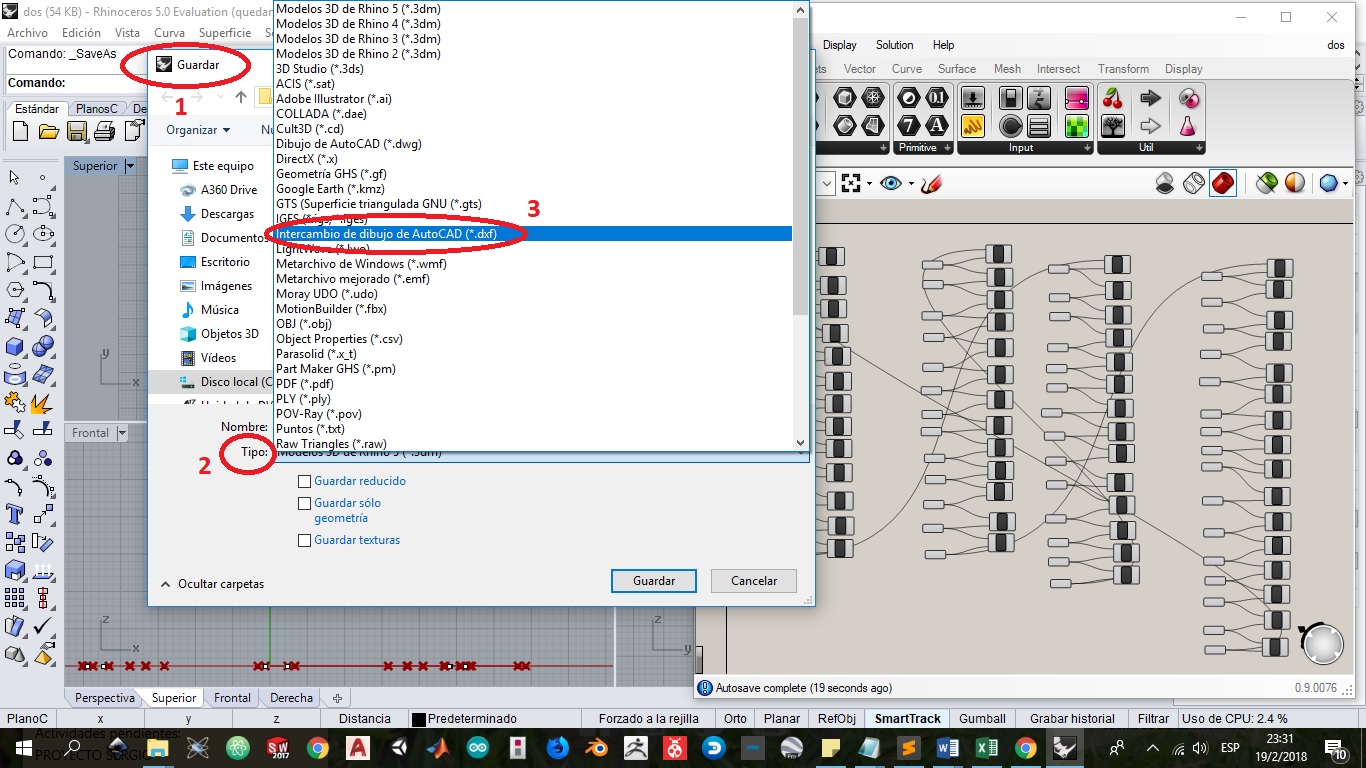
Task: Select Intercambio de dibujo de AutoCAD (*.dxf)
Action: pos(532,234)
